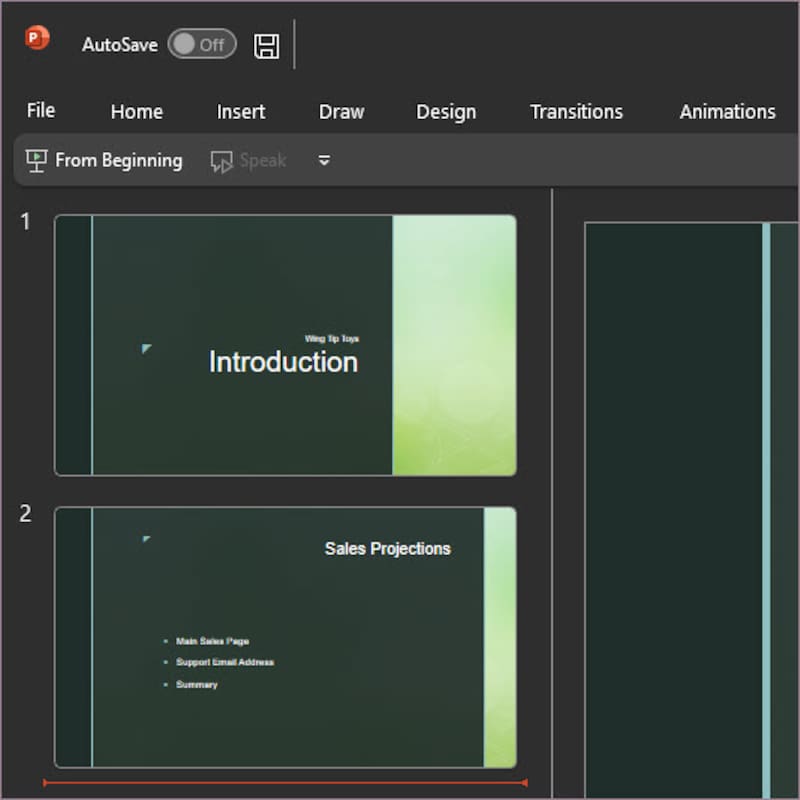Viewport: 800px width, 800px height.
Task: Click the red insertion line below slide 2
Action: [x=285, y=783]
